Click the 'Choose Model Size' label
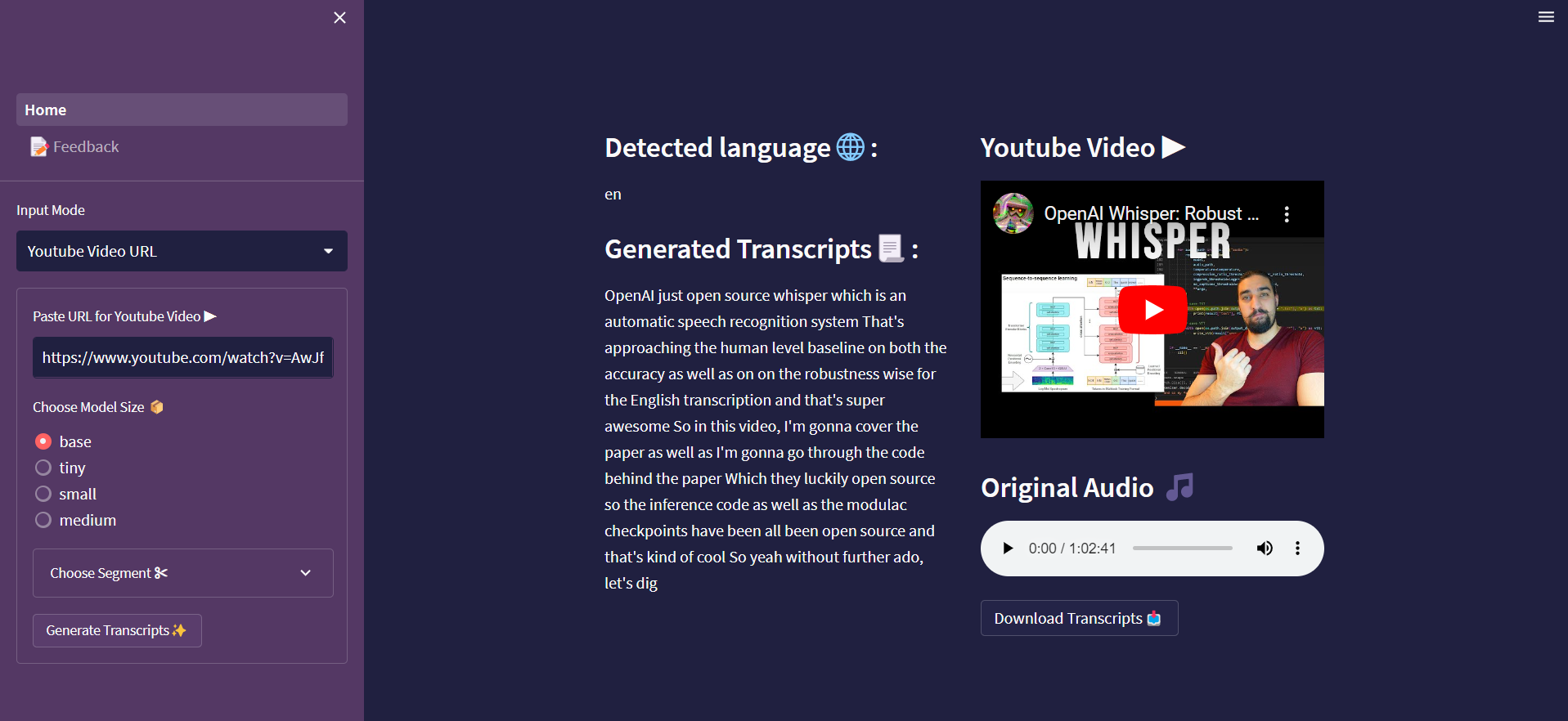Viewport: 1568px width, 721px height. tap(98, 407)
